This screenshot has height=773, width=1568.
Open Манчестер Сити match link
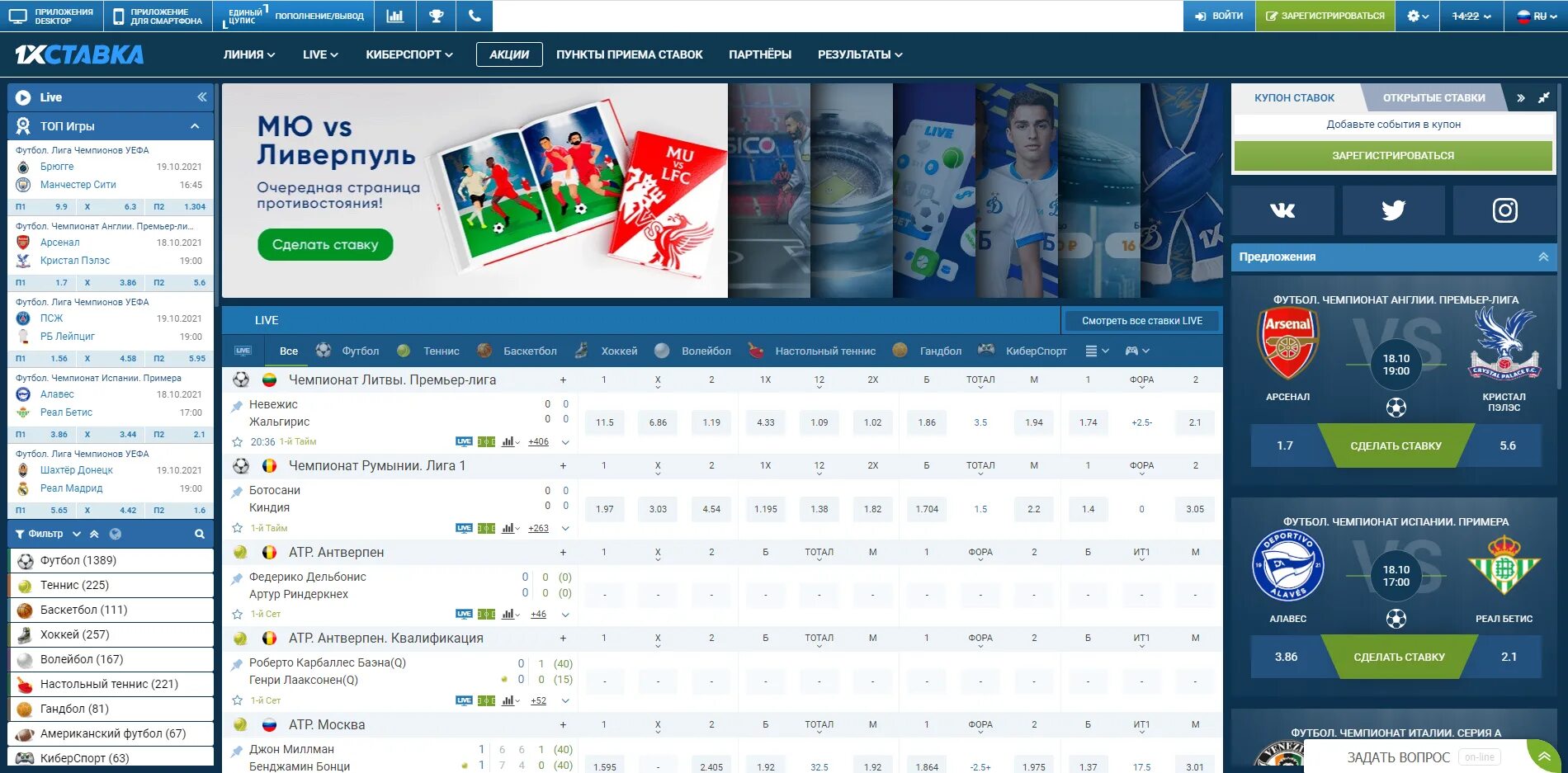pos(78,185)
